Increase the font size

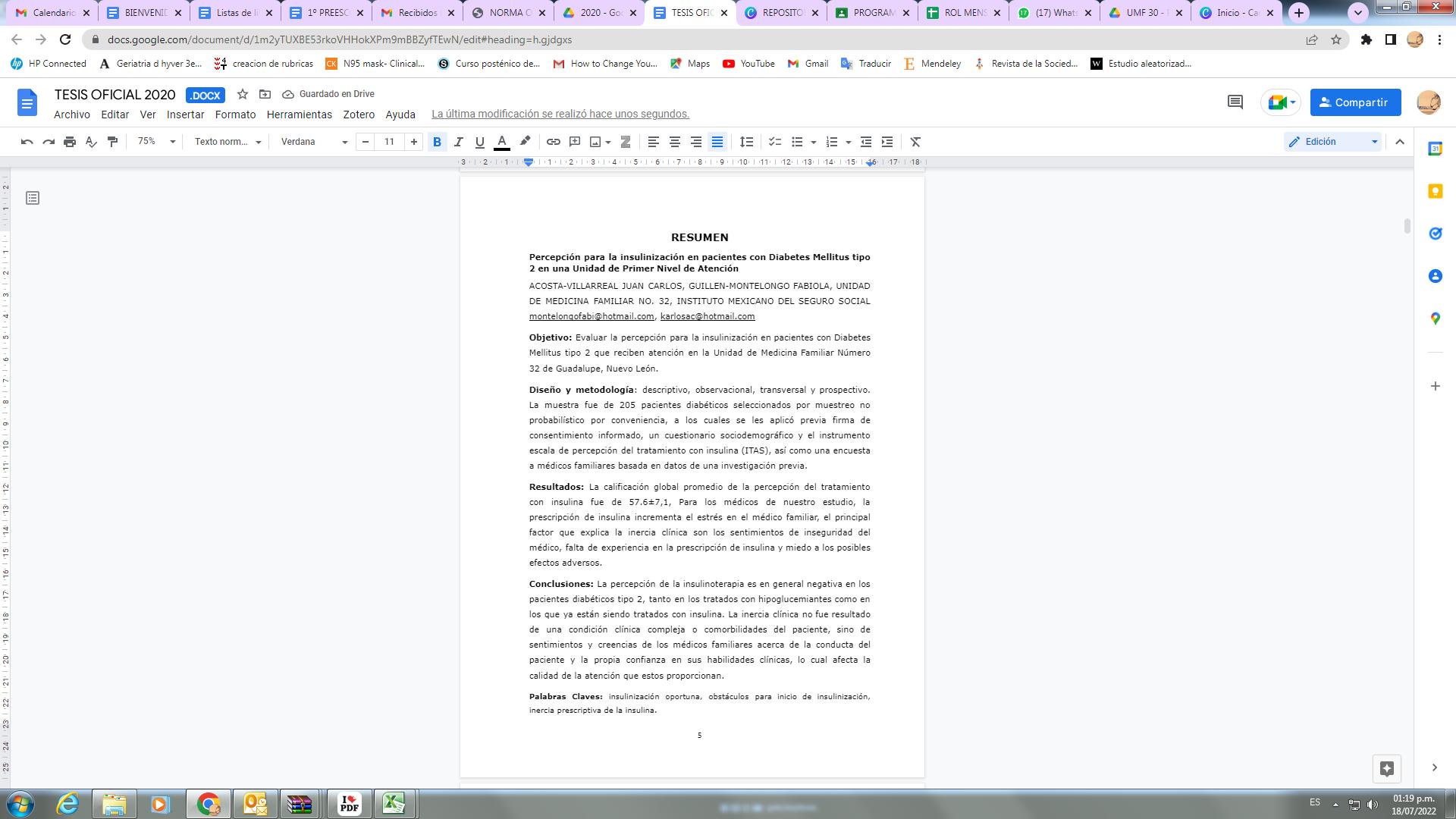click(x=413, y=142)
